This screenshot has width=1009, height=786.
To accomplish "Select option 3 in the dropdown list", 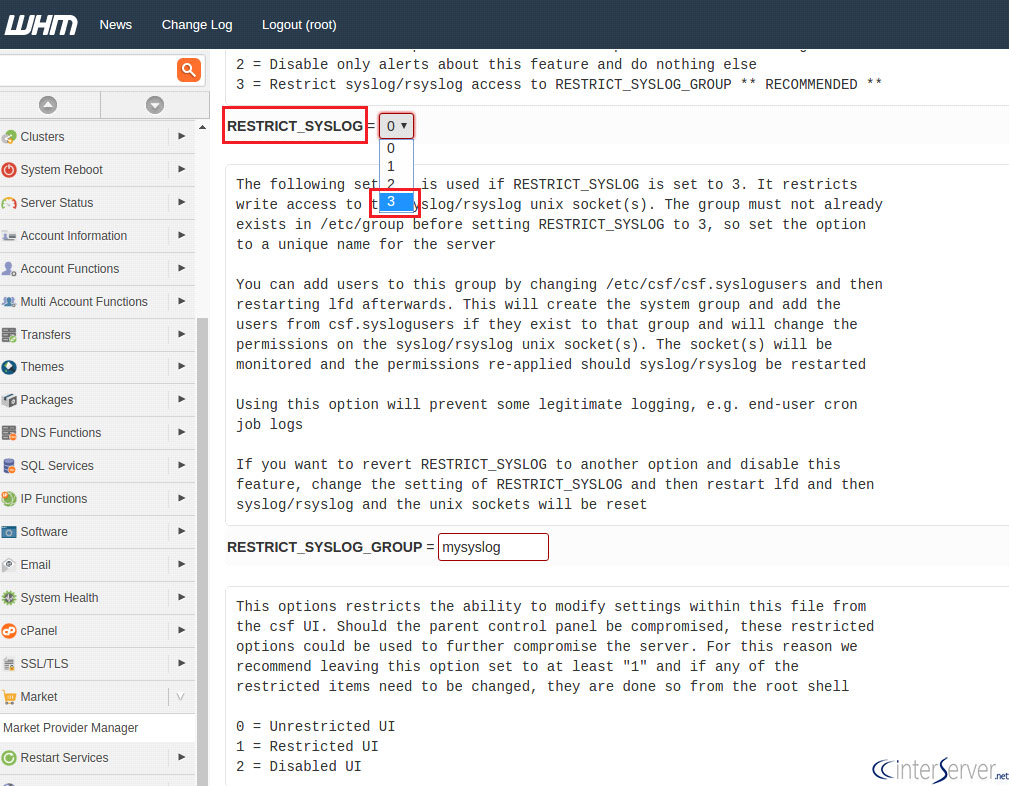I will [x=396, y=201].
